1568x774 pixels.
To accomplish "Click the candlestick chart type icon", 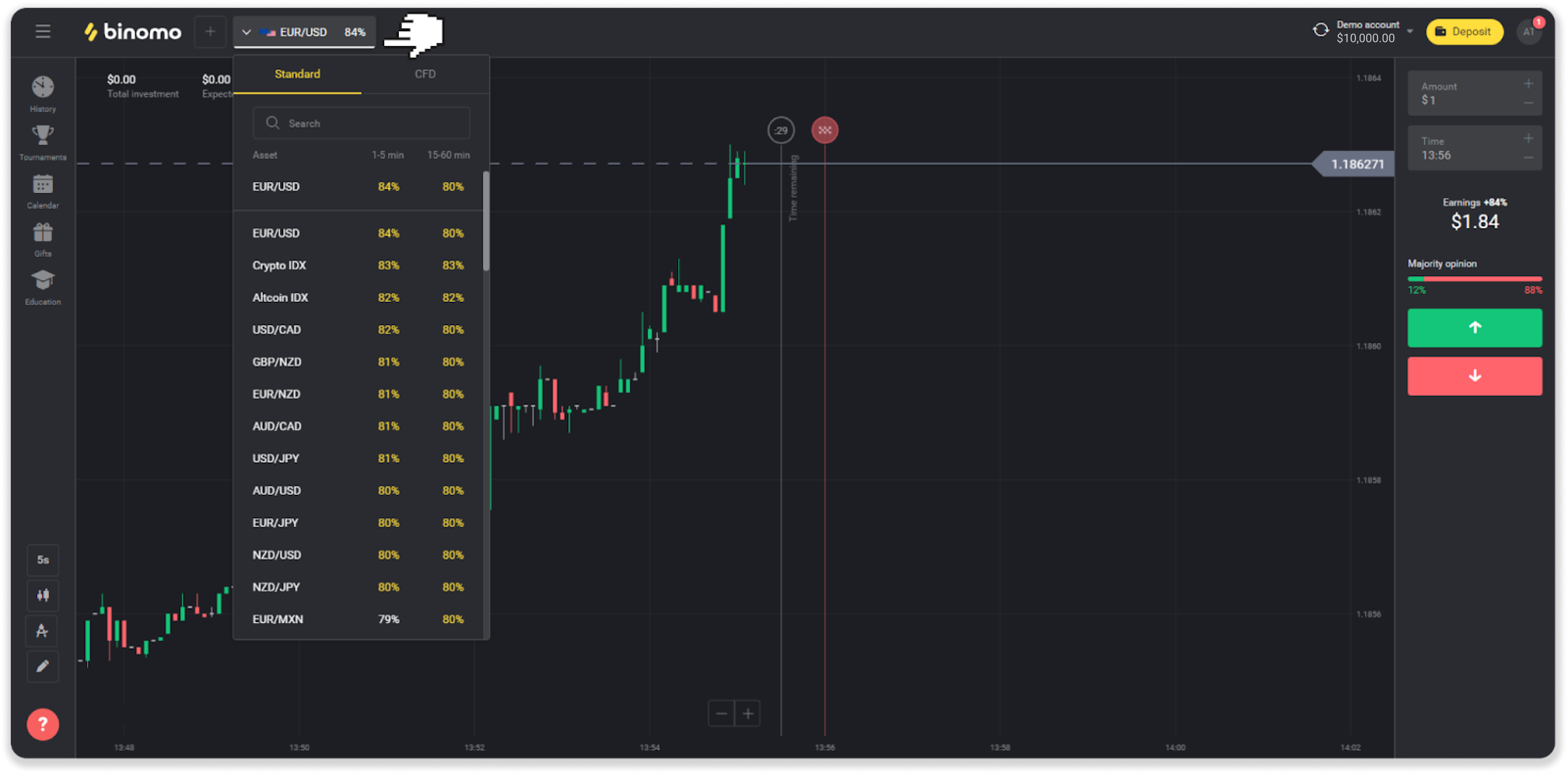I will [42, 595].
